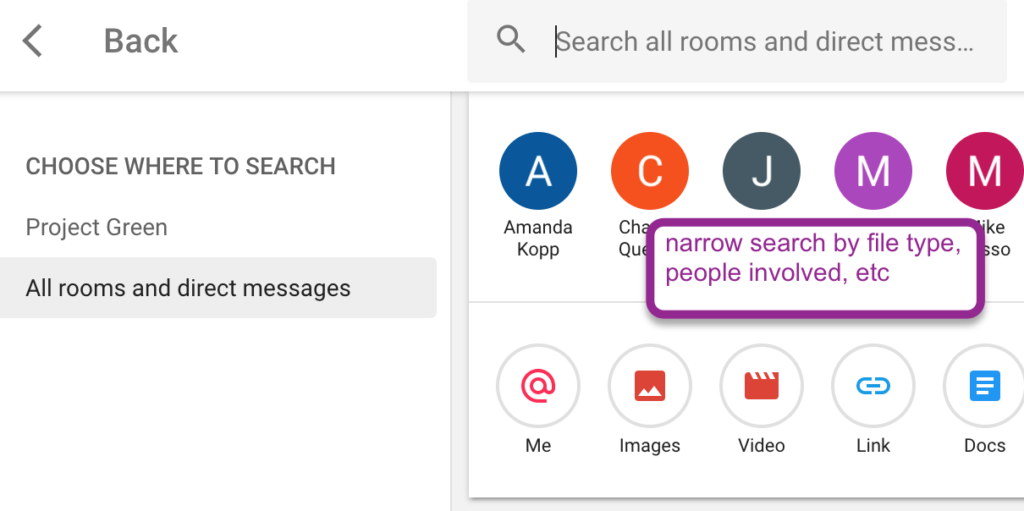1024x511 pixels.
Task: Select All rooms and direct messages
Action: tap(188, 288)
